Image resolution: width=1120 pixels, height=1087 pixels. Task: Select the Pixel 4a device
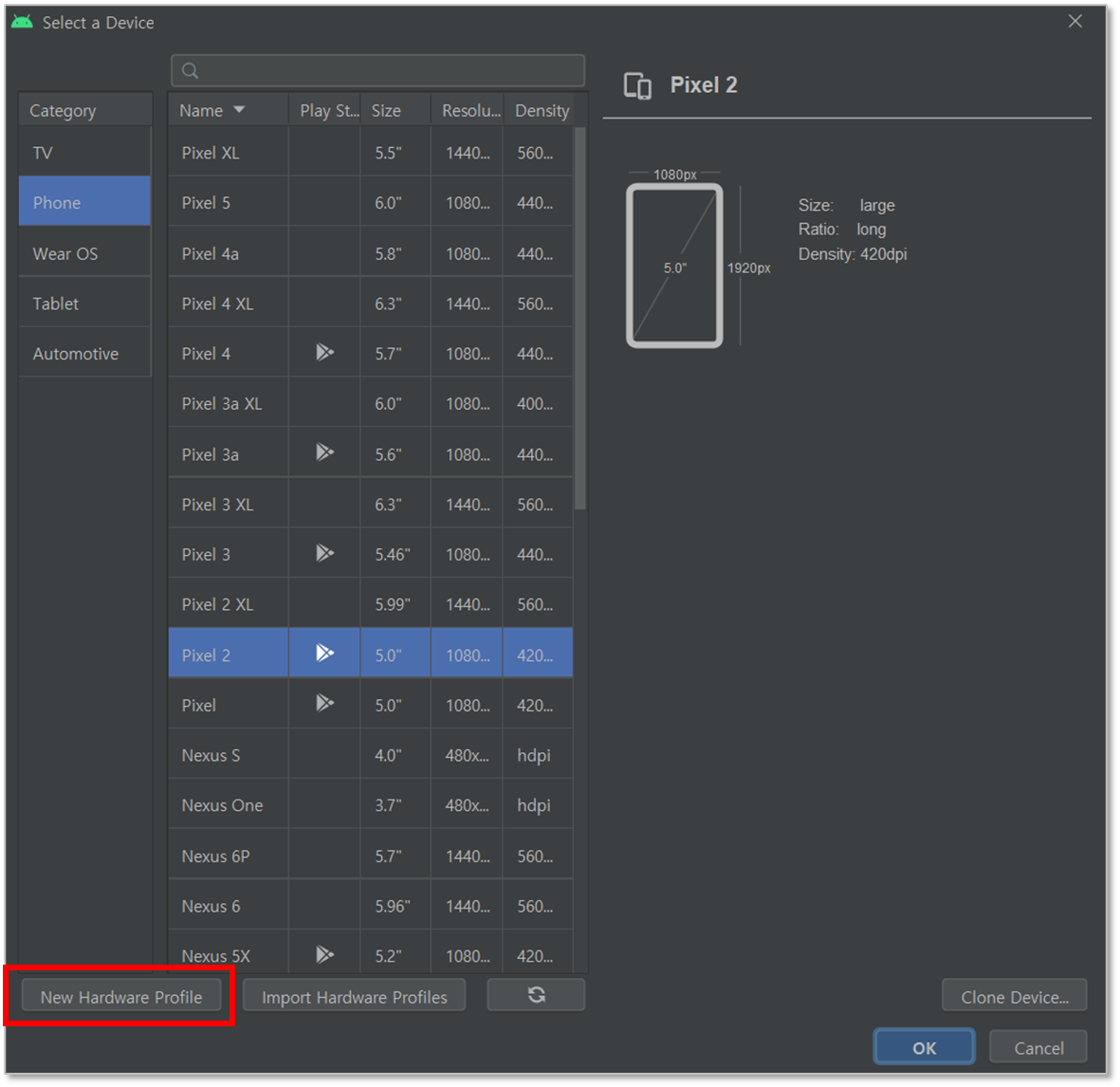pyautogui.click(x=210, y=253)
